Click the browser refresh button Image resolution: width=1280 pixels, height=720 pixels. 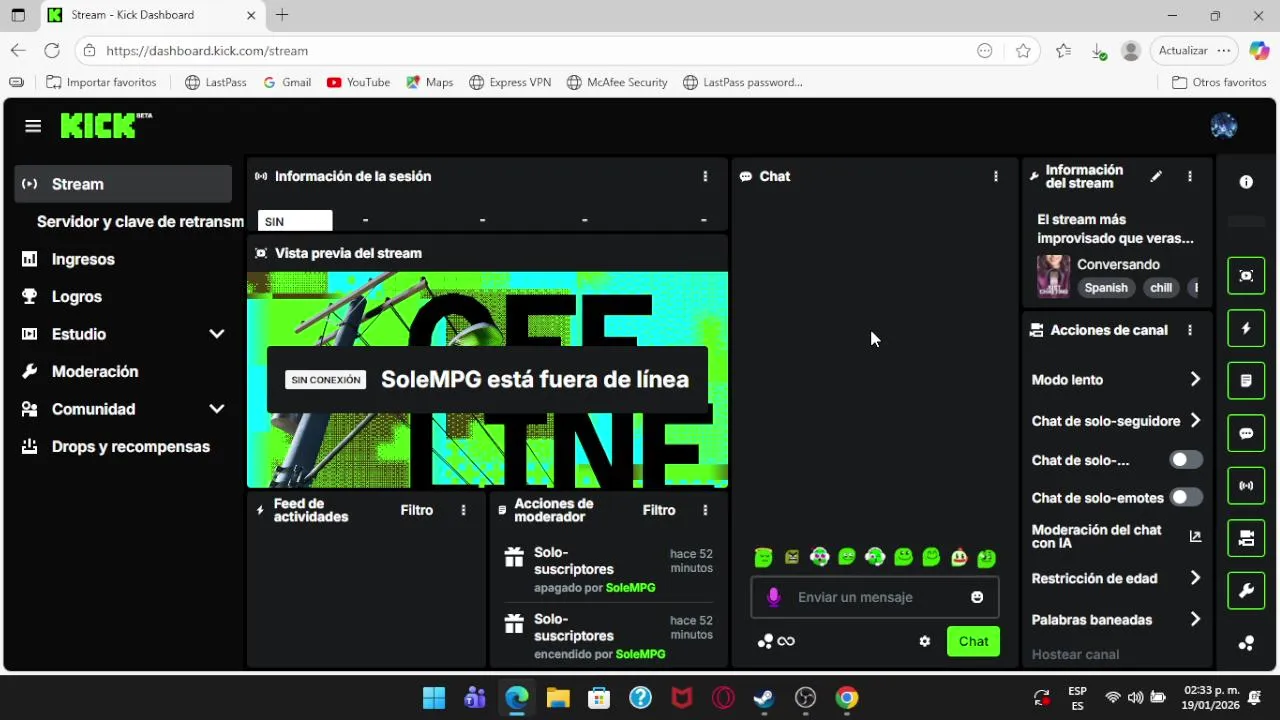52,50
